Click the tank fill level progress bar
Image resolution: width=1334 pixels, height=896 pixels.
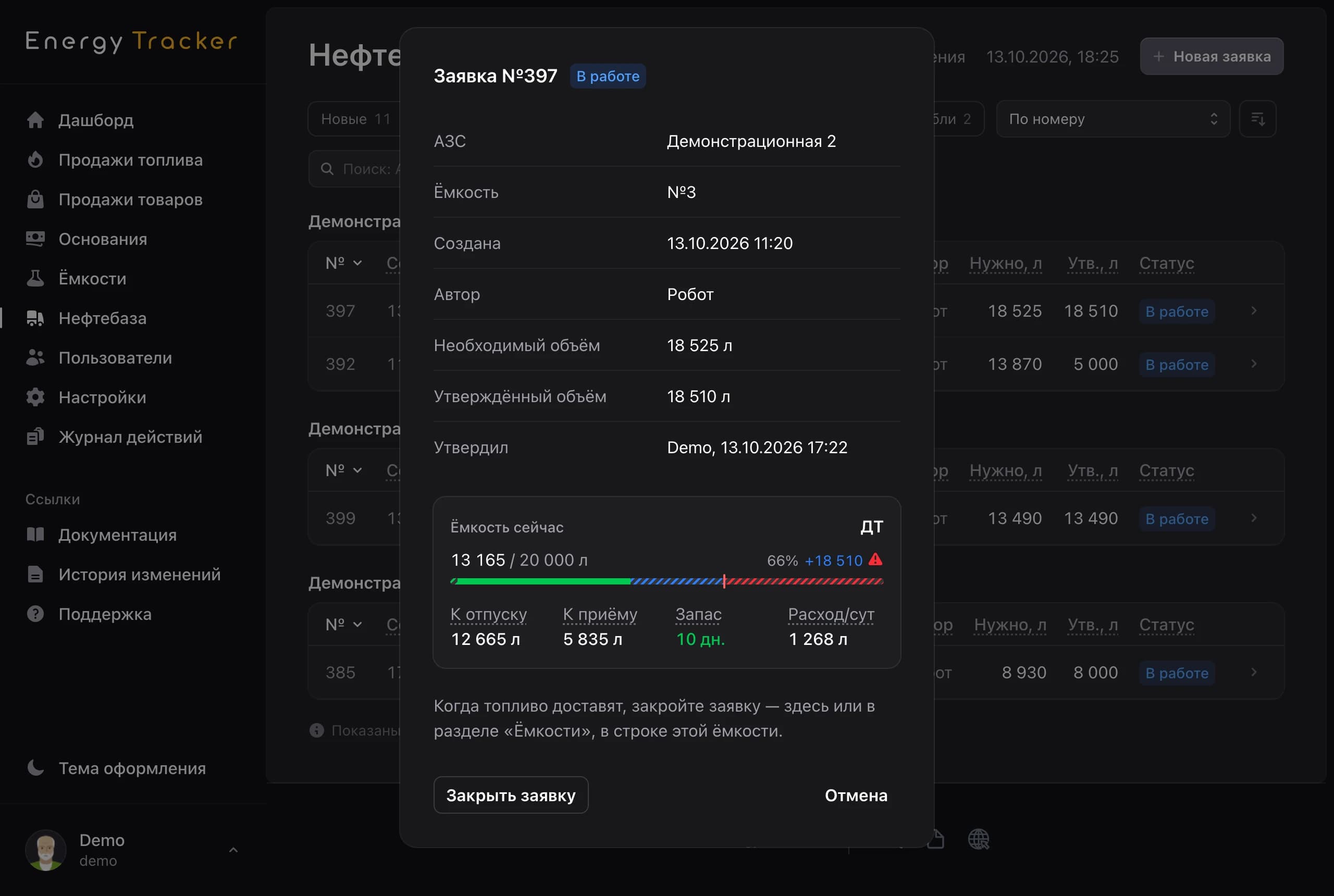666,581
